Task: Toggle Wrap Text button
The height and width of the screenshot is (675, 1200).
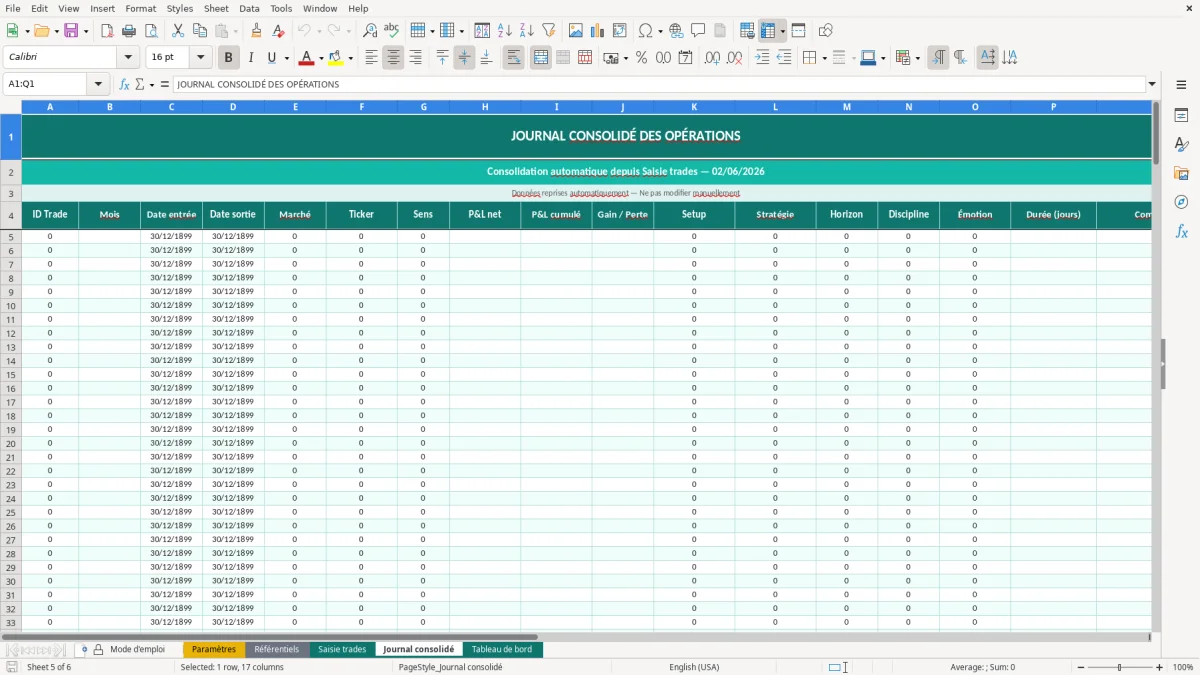Action: point(514,58)
